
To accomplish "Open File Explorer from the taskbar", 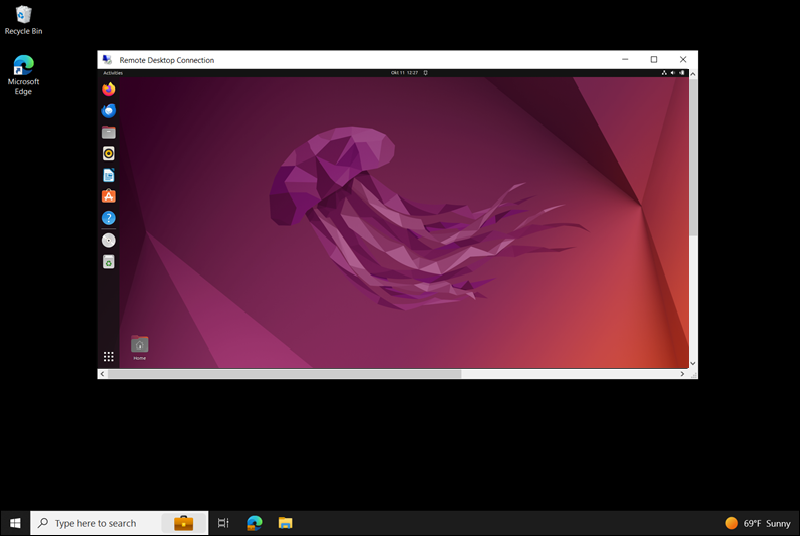I will (285, 523).
